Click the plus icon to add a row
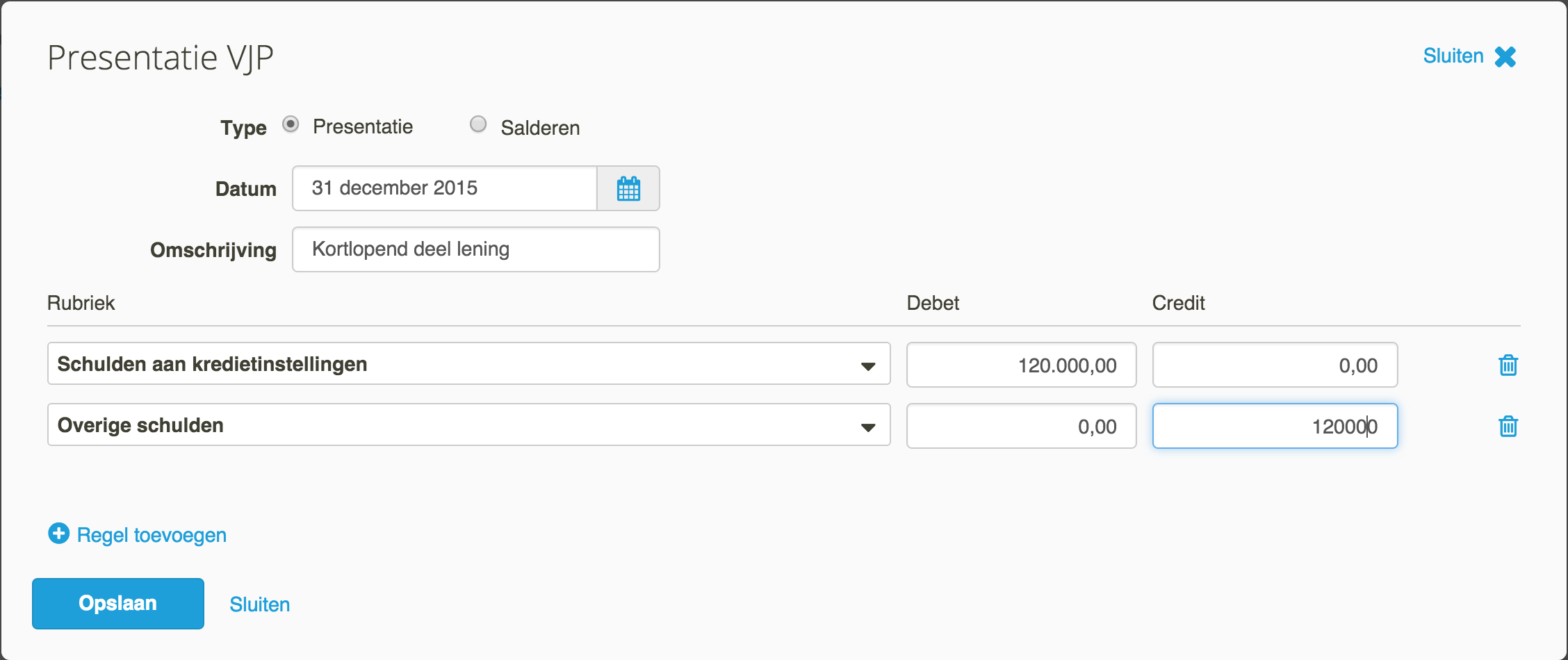The height and width of the screenshot is (660, 1568). point(58,534)
